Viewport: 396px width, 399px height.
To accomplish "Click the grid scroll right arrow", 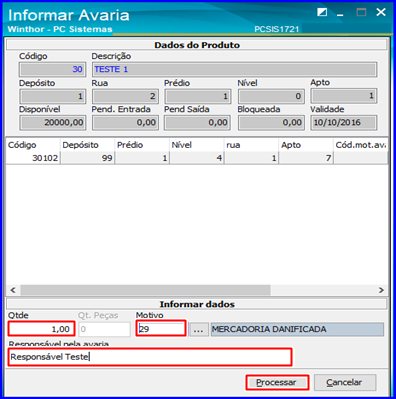I will (x=381, y=290).
